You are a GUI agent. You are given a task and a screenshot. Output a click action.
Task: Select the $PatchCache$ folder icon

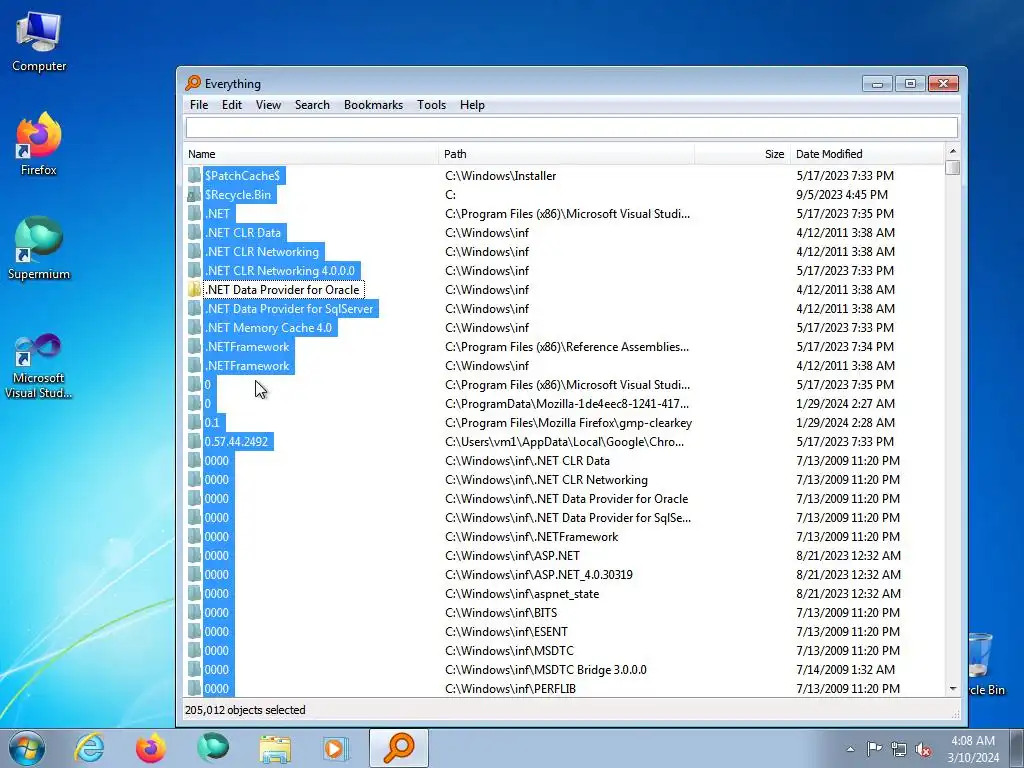pyautogui.click(x=194, y=176)
